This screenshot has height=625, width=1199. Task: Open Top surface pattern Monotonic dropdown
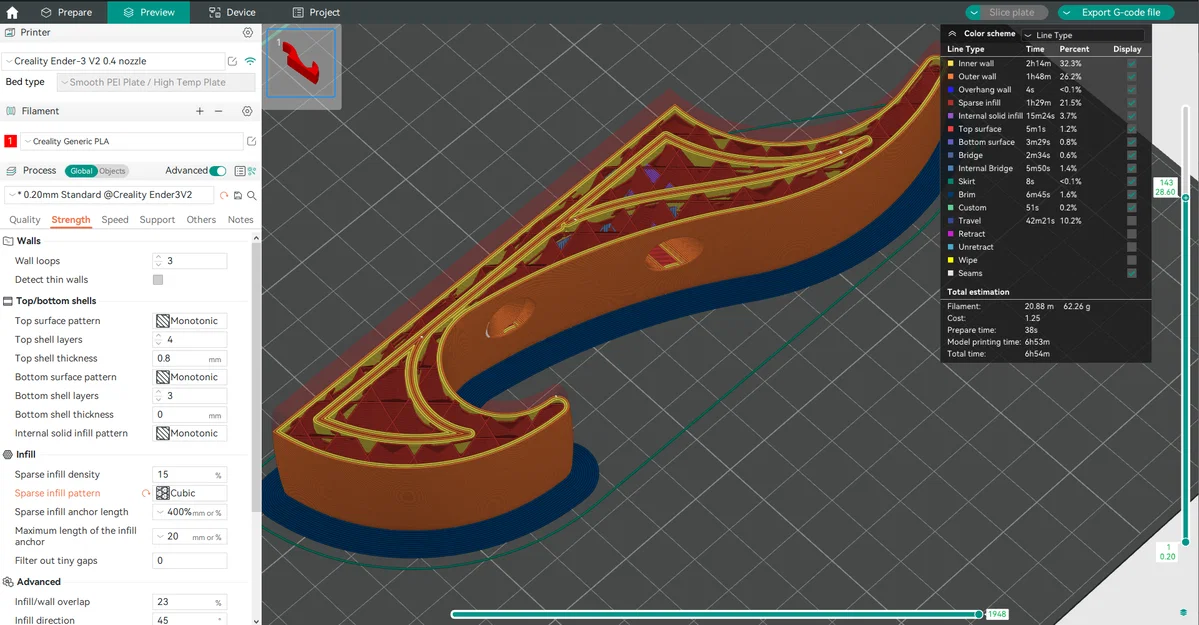pyautogui.click(x=190, y=321)
